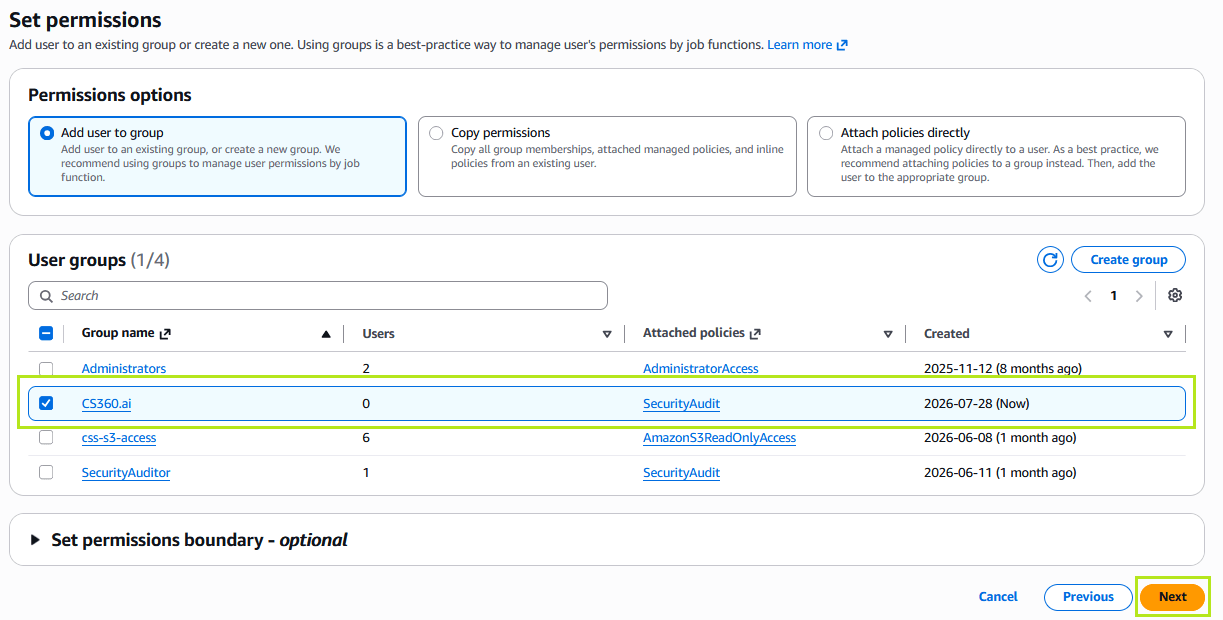Image resolution: width=1223 pixels, height=620 pixels.
Task: Click created date 2026-07-28 (Now)
Action: [x=976, y=404]
